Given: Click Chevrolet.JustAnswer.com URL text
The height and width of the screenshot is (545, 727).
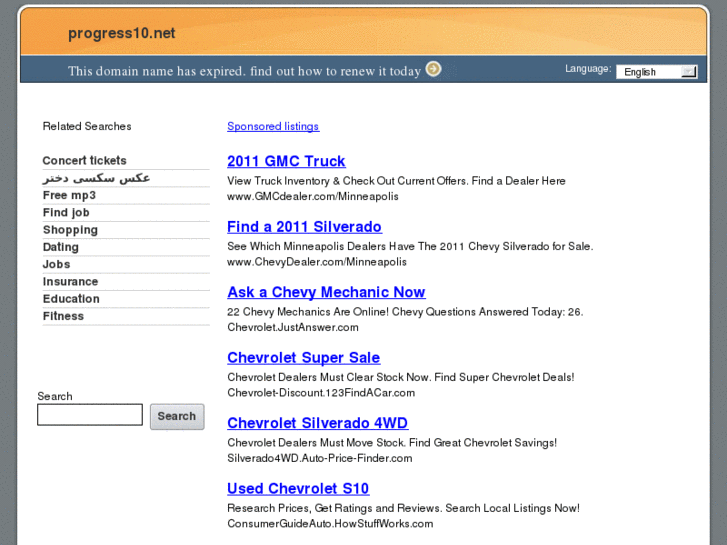Looking at the screenshot, I should (293, 327).
